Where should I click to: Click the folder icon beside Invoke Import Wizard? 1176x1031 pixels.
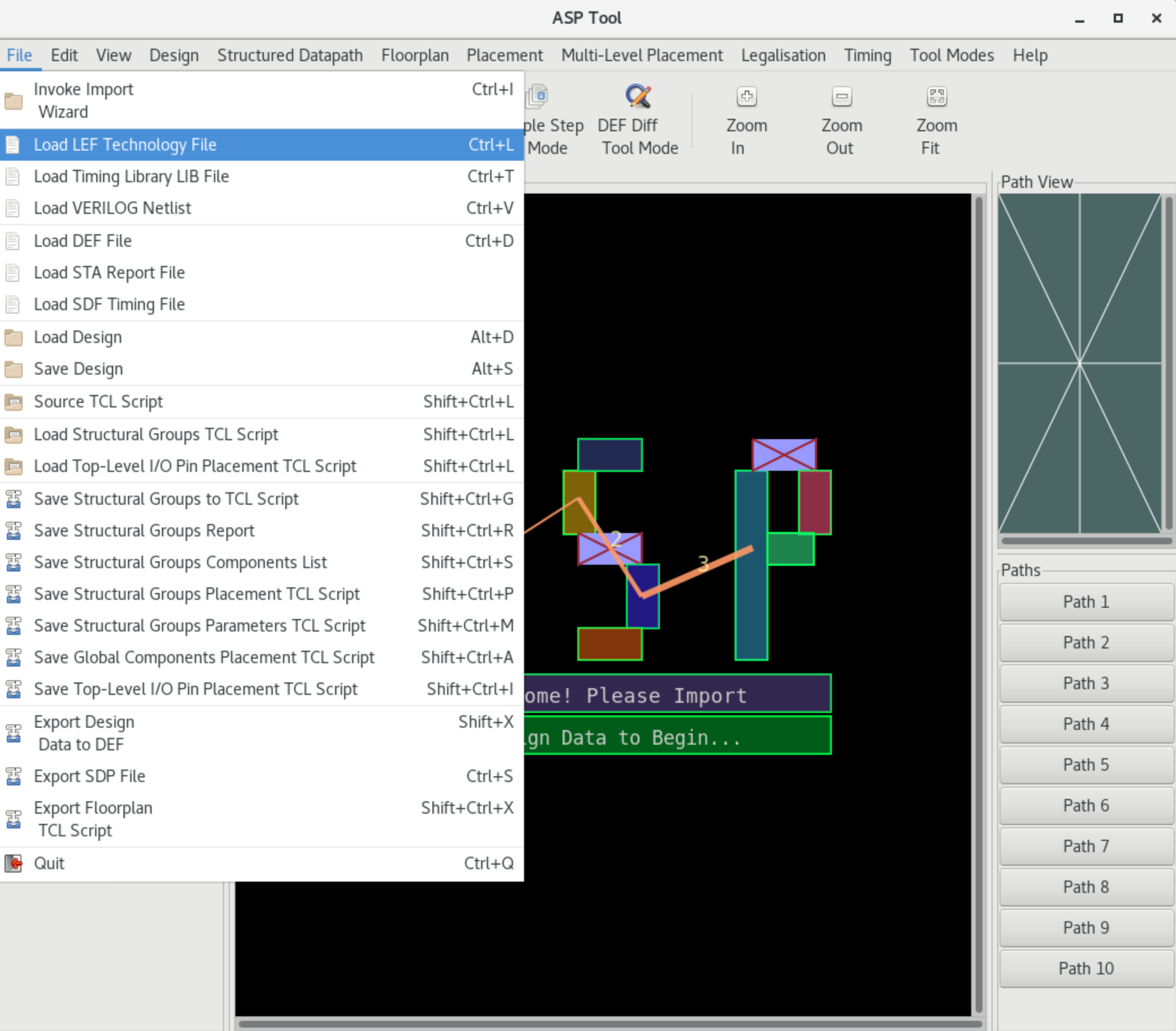point(13,101)
